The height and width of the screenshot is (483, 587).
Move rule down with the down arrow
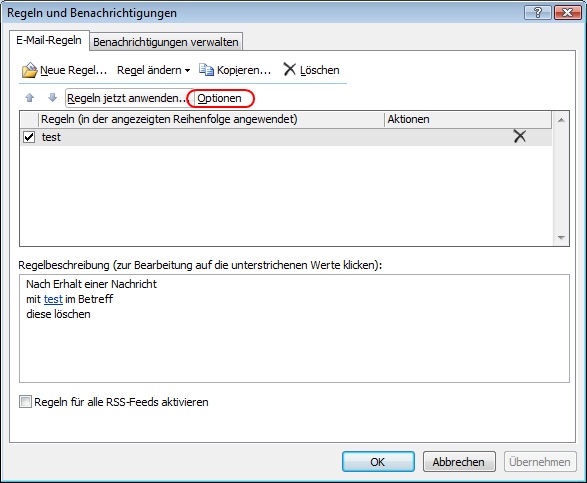click(x=52, y=98)
